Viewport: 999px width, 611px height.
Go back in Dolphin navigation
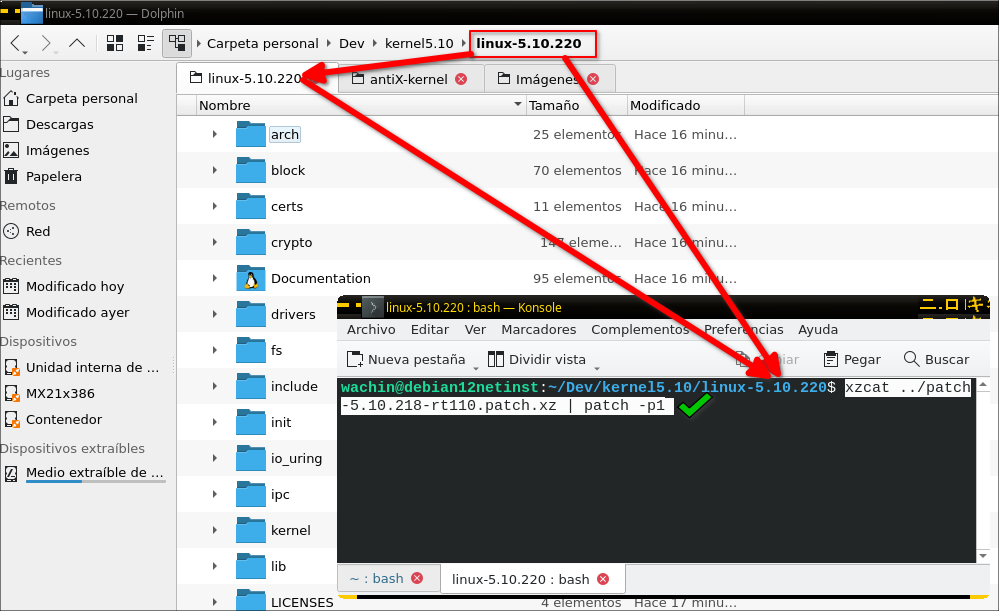click(17, 43)
